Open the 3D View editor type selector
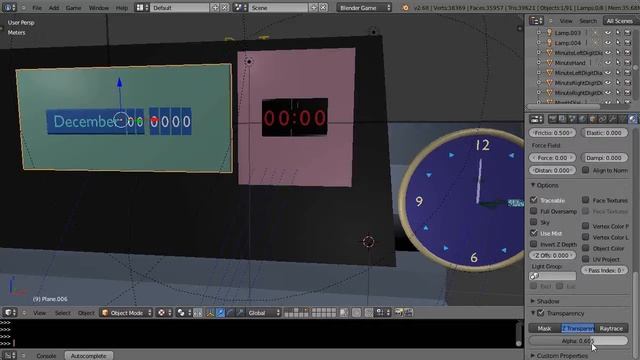This screenshot has width=640, height=360. pos(10,313)
